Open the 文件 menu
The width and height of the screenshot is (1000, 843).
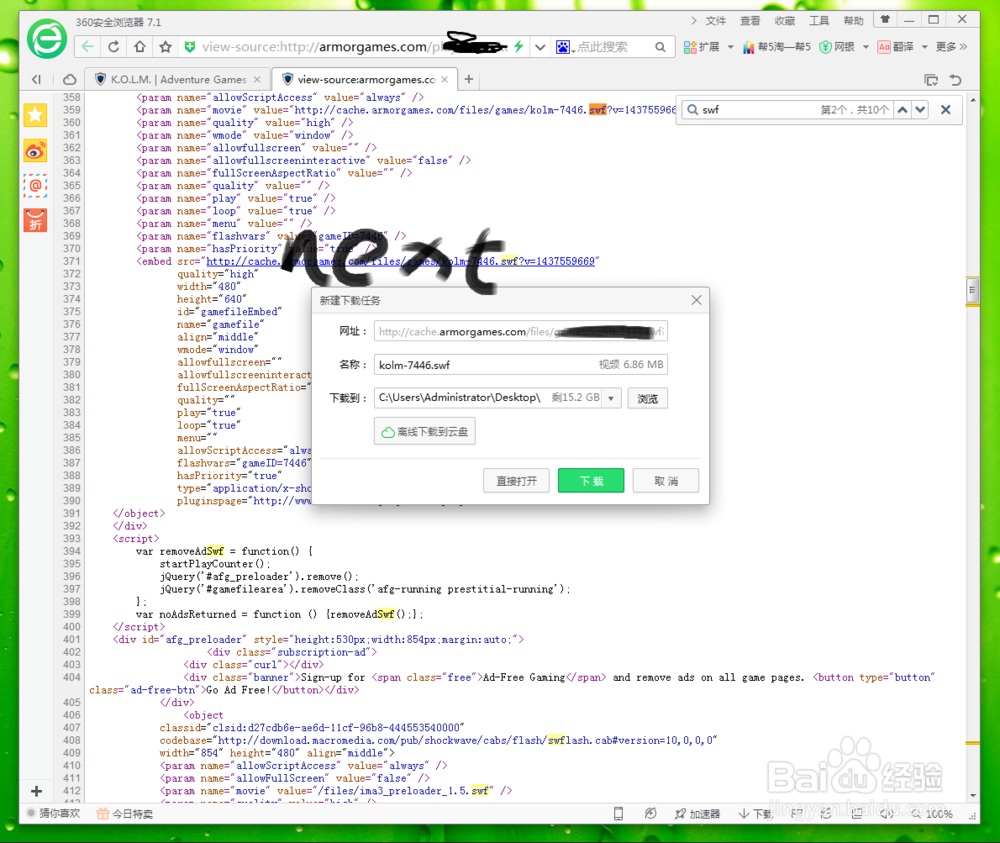[716, 20]
